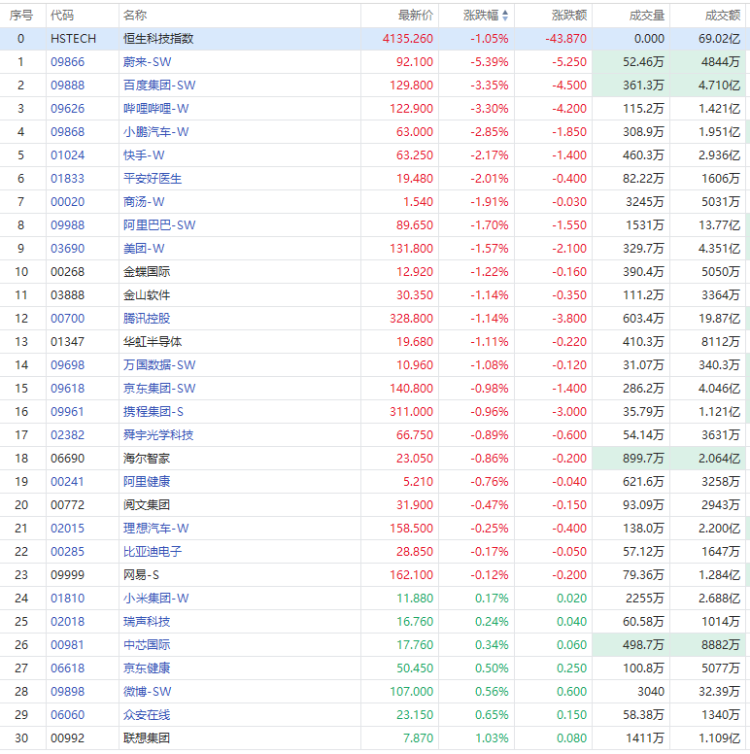Open stock link 百度集团-SW
The height and width of the screenshot is (754, 750).
pos(159,85)
